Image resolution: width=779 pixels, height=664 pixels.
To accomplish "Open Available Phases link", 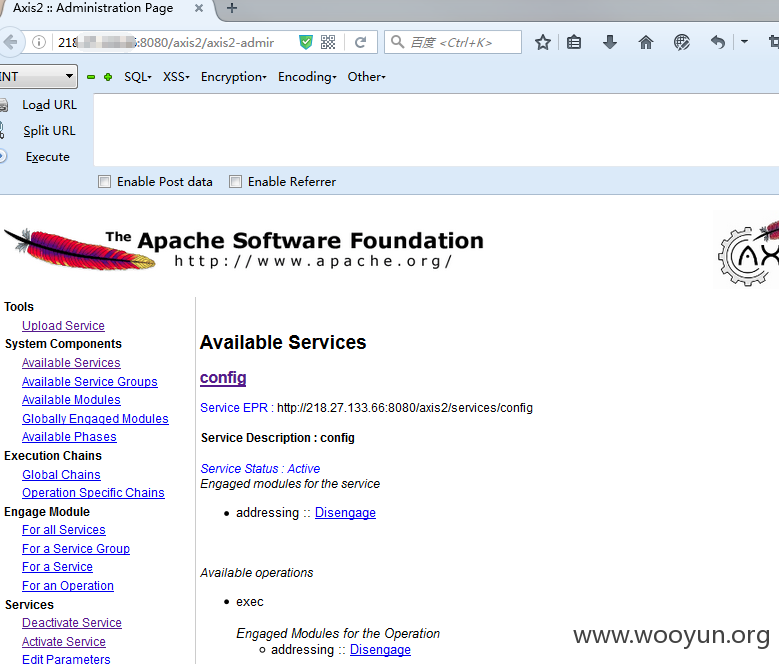I will (x=69, y=437).
